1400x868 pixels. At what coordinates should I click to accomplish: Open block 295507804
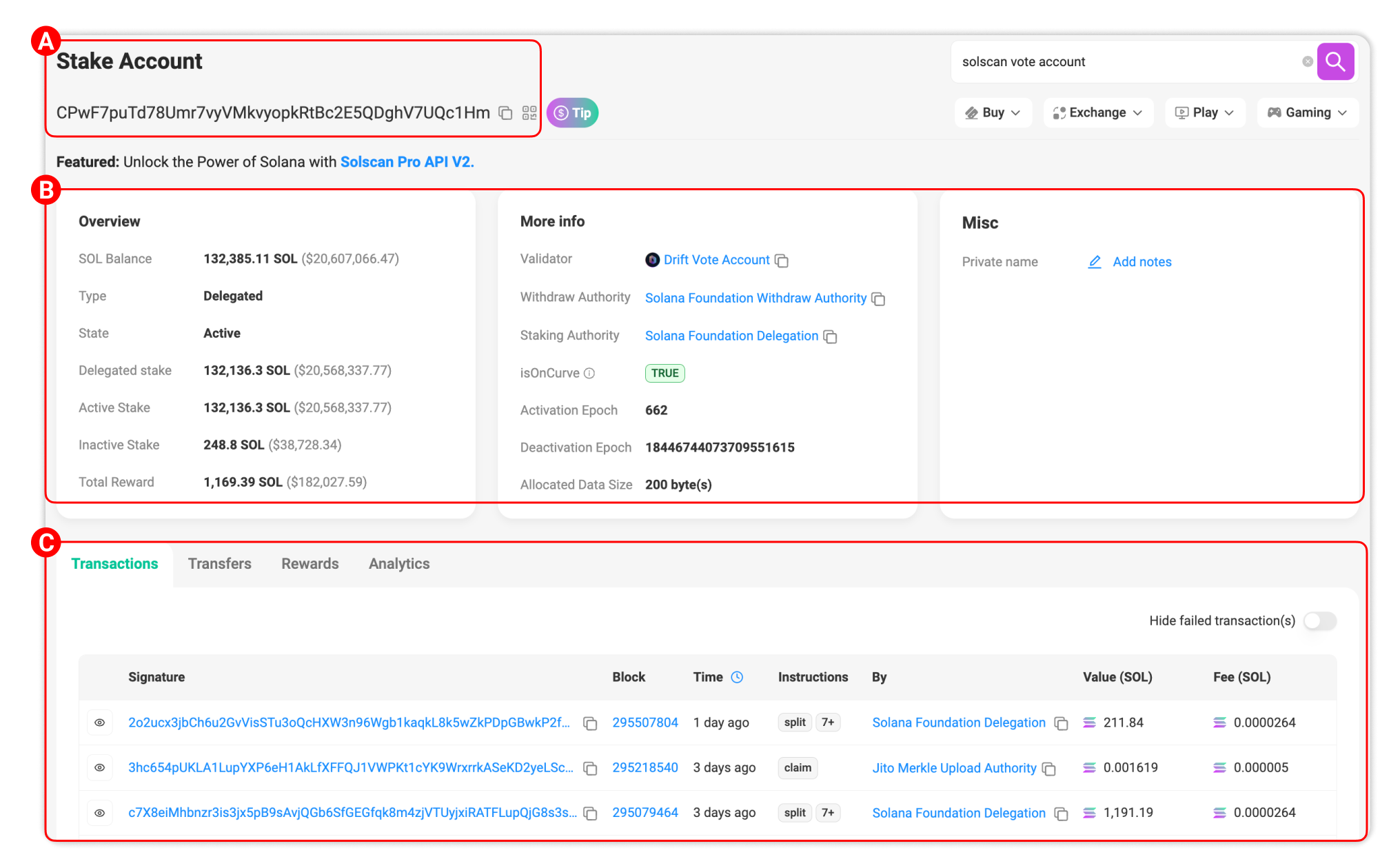tap(645, 723)
